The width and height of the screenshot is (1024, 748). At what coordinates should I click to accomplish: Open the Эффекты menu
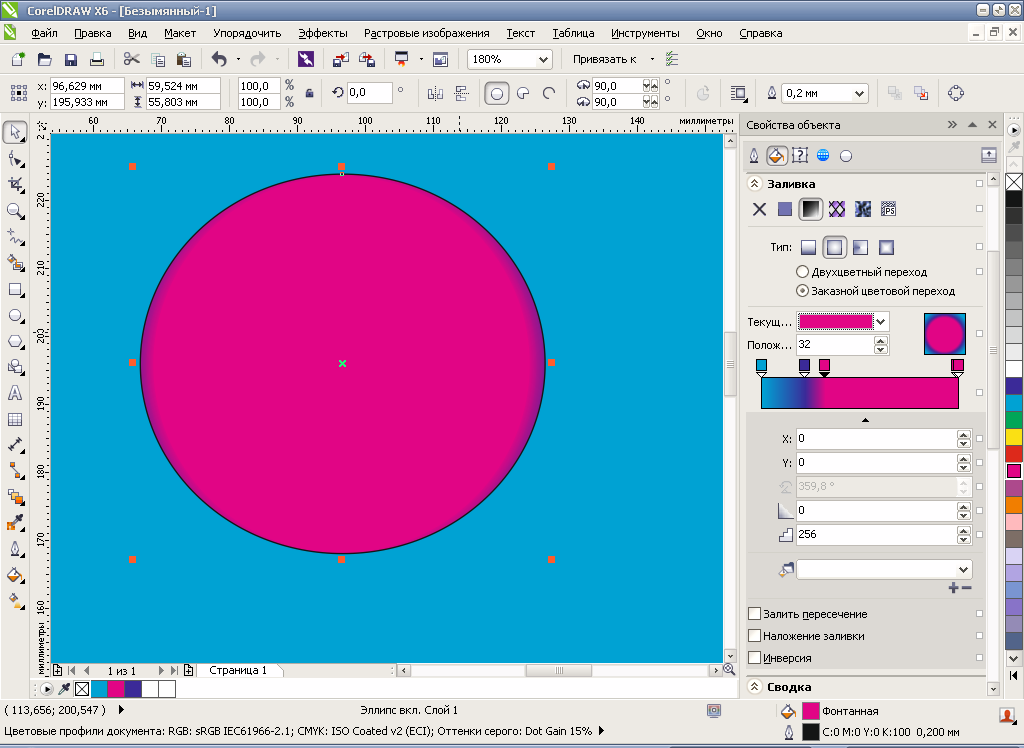click(322, 33)
